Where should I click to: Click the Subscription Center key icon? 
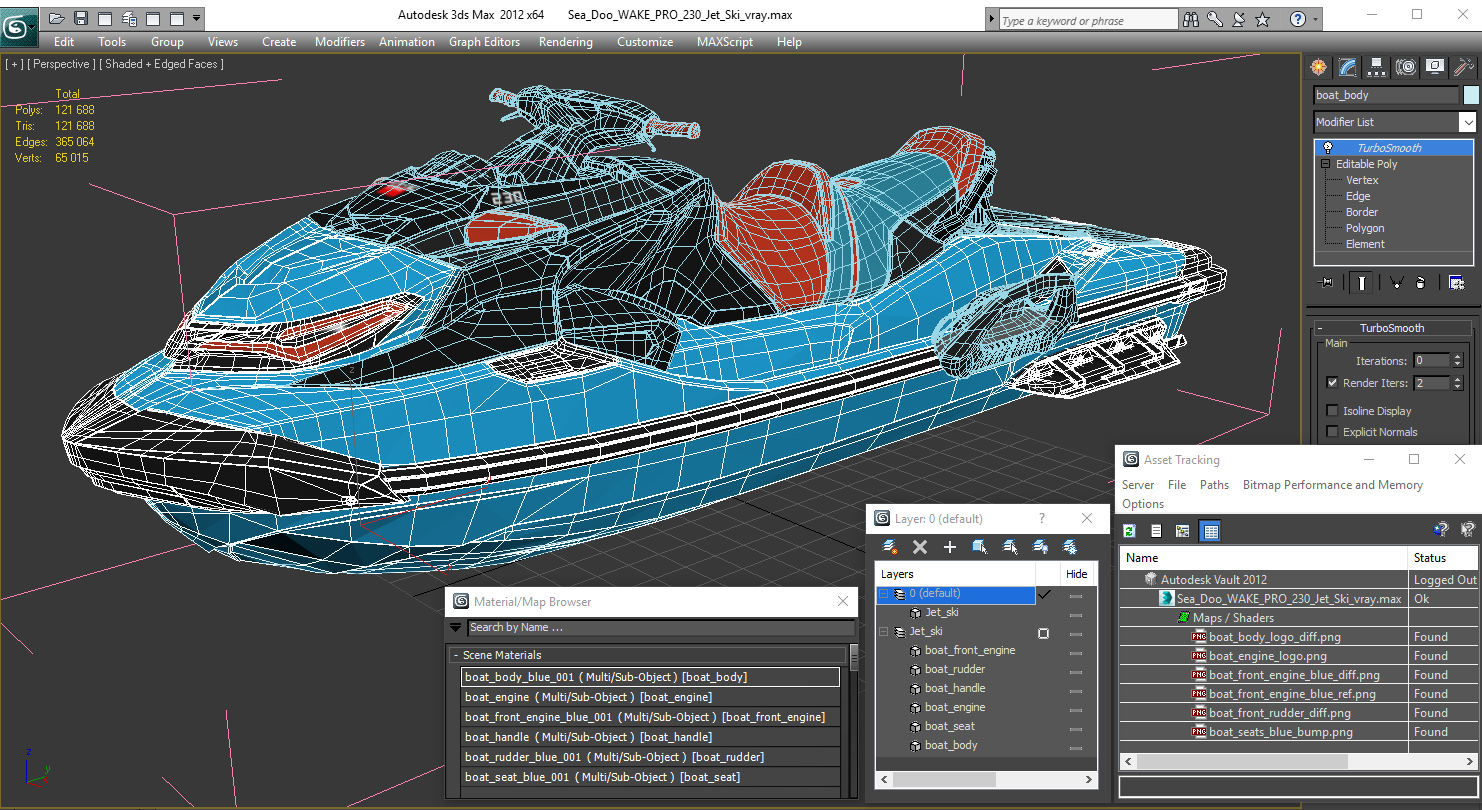pyautogui.click(x=1215, y=19)
